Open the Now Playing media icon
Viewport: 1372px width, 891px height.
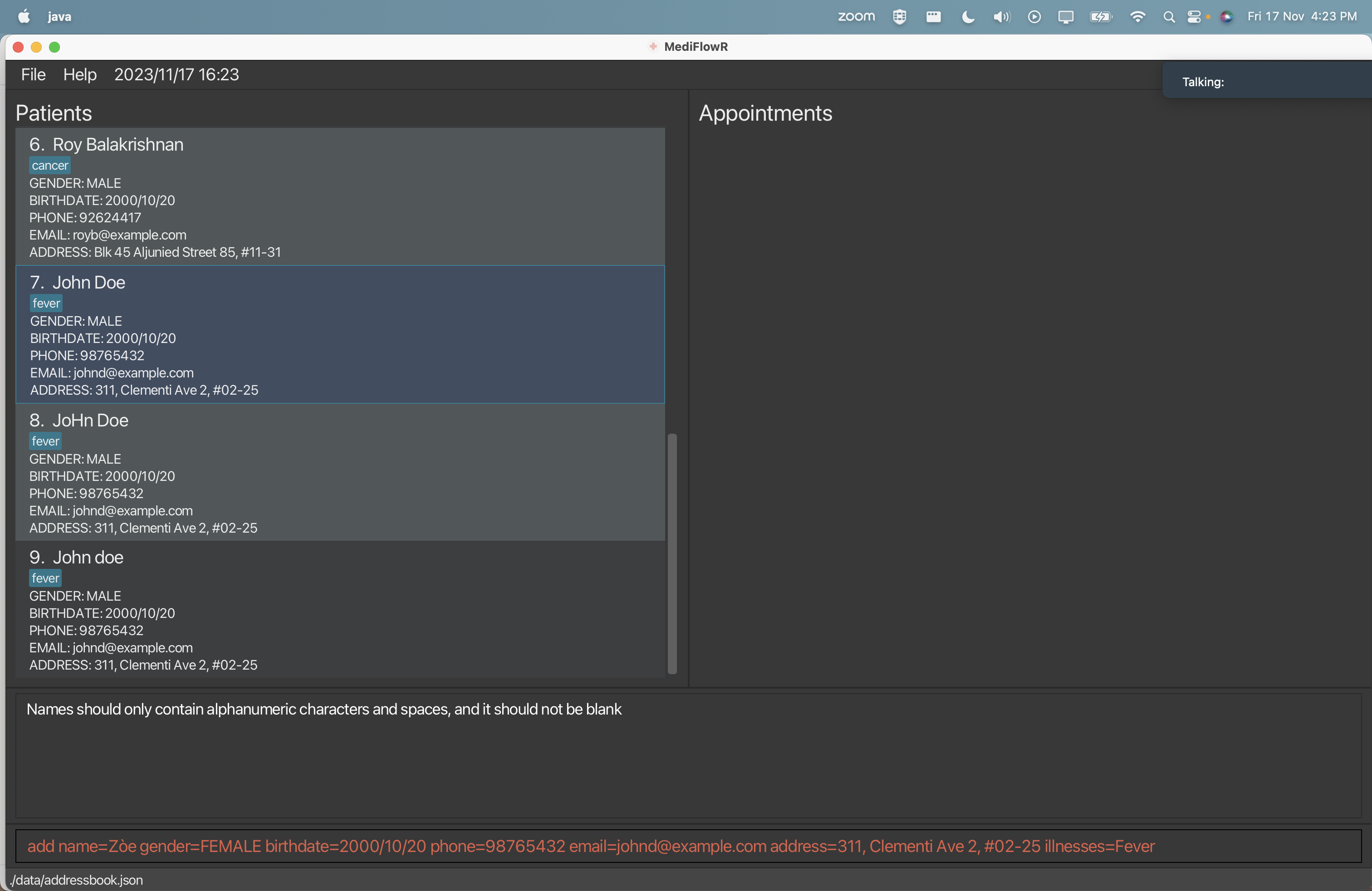tap(1034, 17)
